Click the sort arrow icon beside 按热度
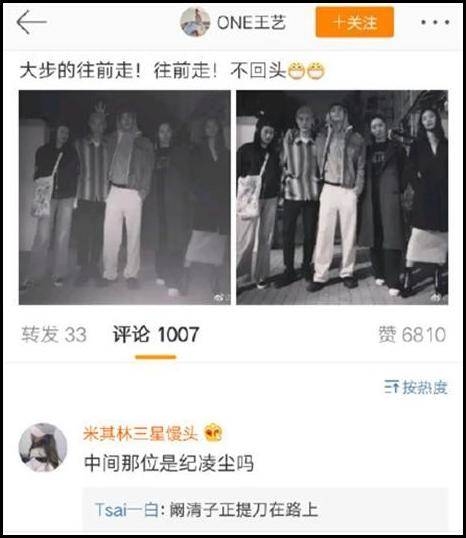466x538 pixels. [x=392, y=387]
